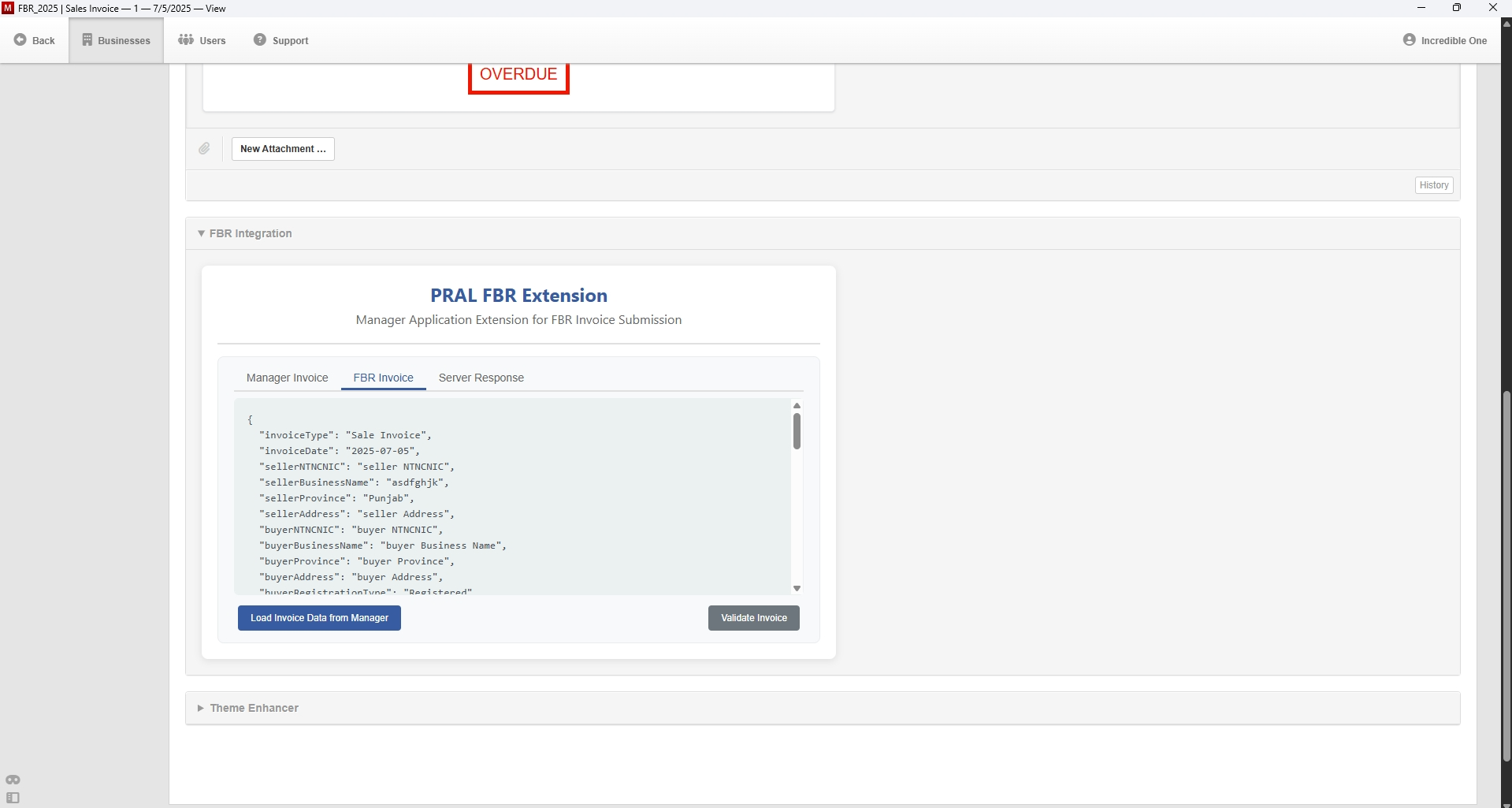Click the JSON box scroll down arrow
The height and width of the screenshot is (808, 1512).
point(797,588)
